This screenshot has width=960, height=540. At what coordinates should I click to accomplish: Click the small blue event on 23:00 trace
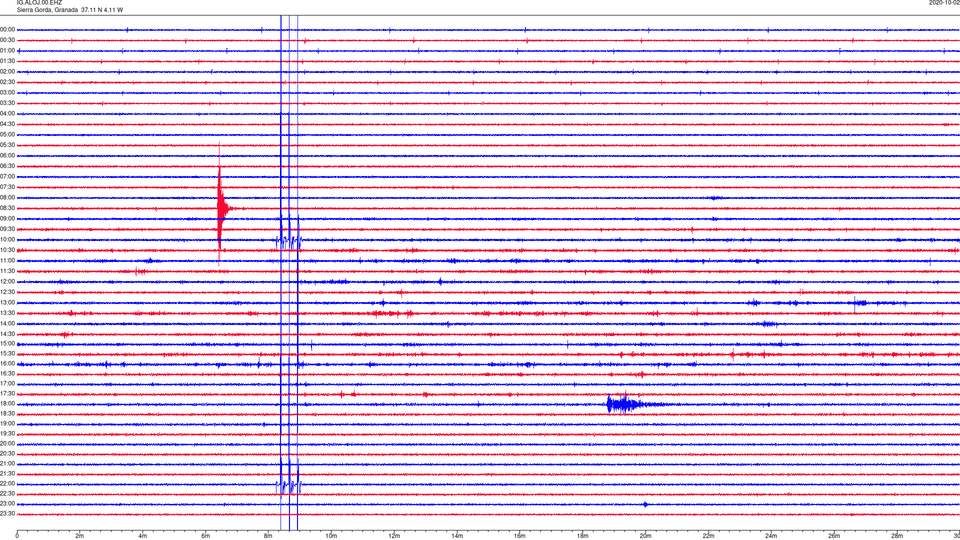(x=645, y=504)
